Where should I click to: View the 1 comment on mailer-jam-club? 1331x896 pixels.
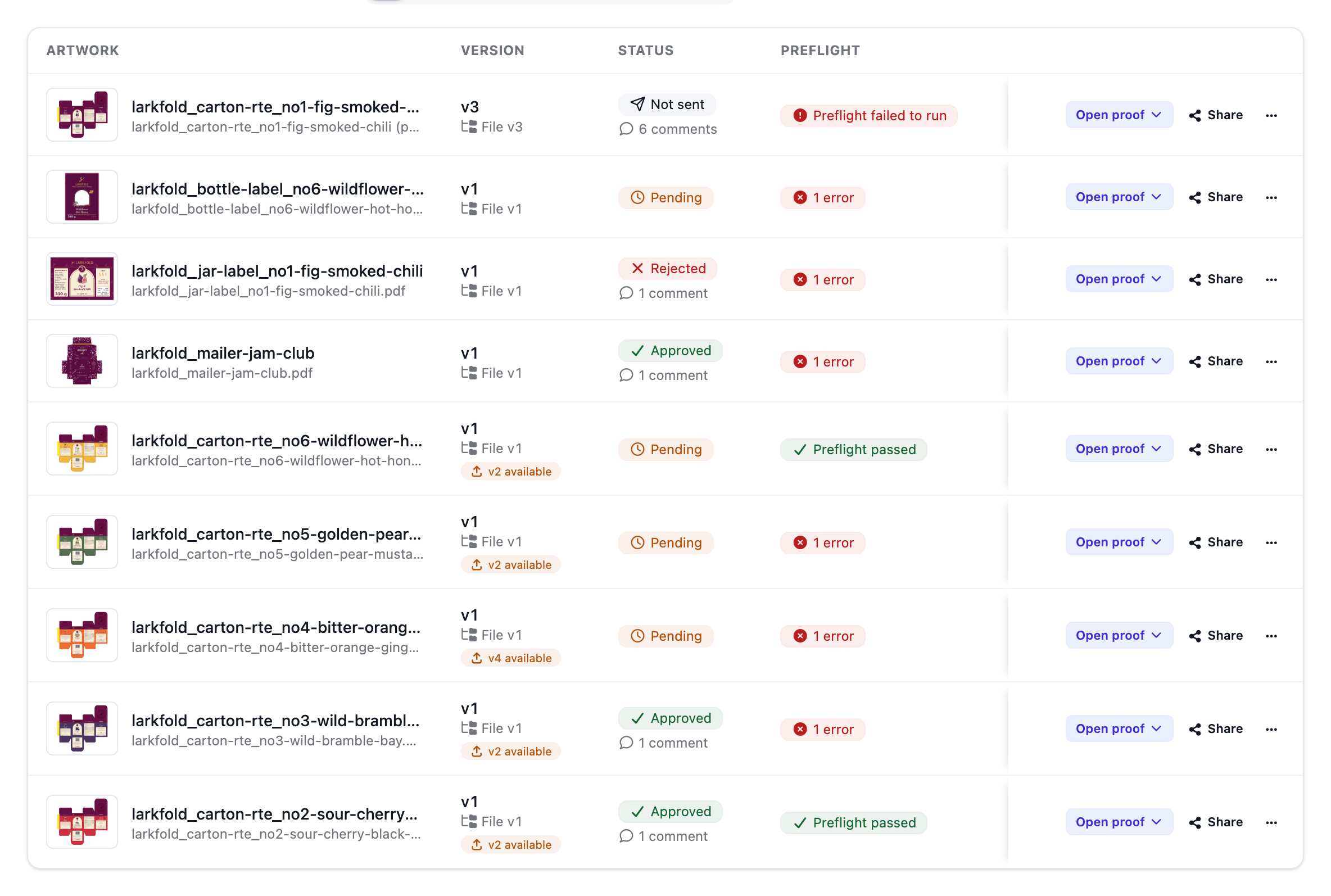click(x=663, y=375)
